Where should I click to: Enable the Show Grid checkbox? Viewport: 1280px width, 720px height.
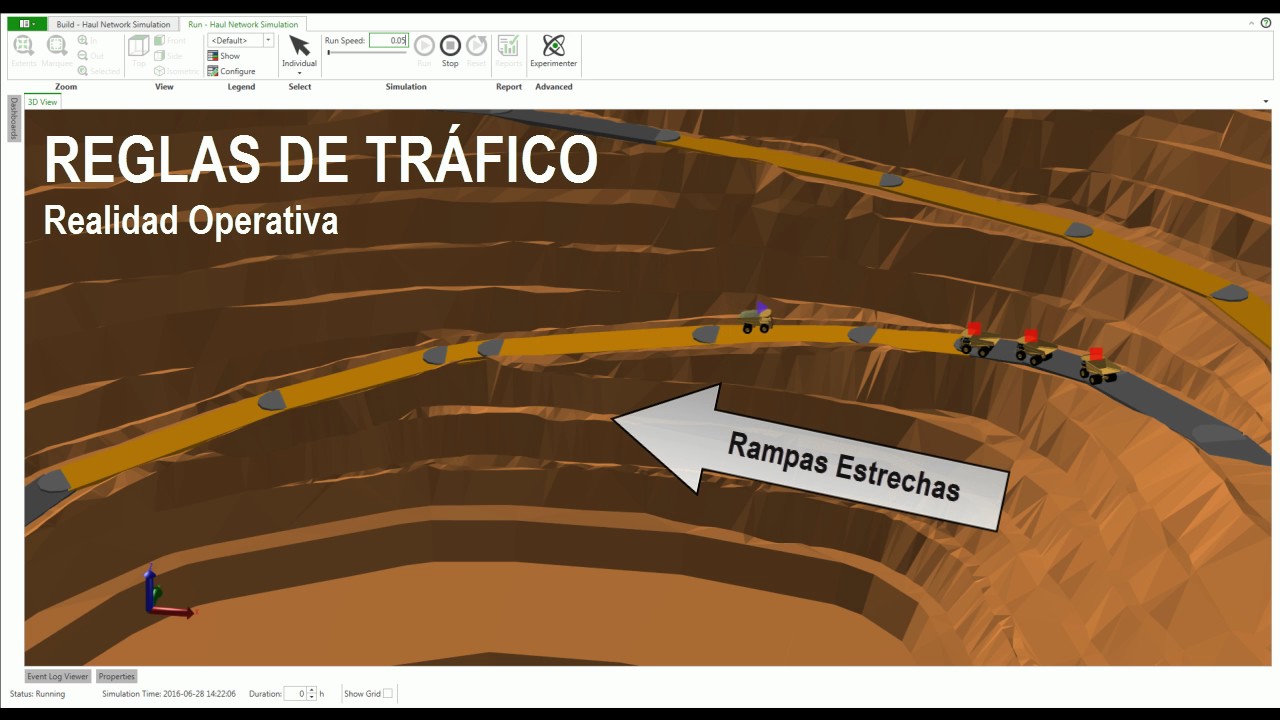pos(388,694)
